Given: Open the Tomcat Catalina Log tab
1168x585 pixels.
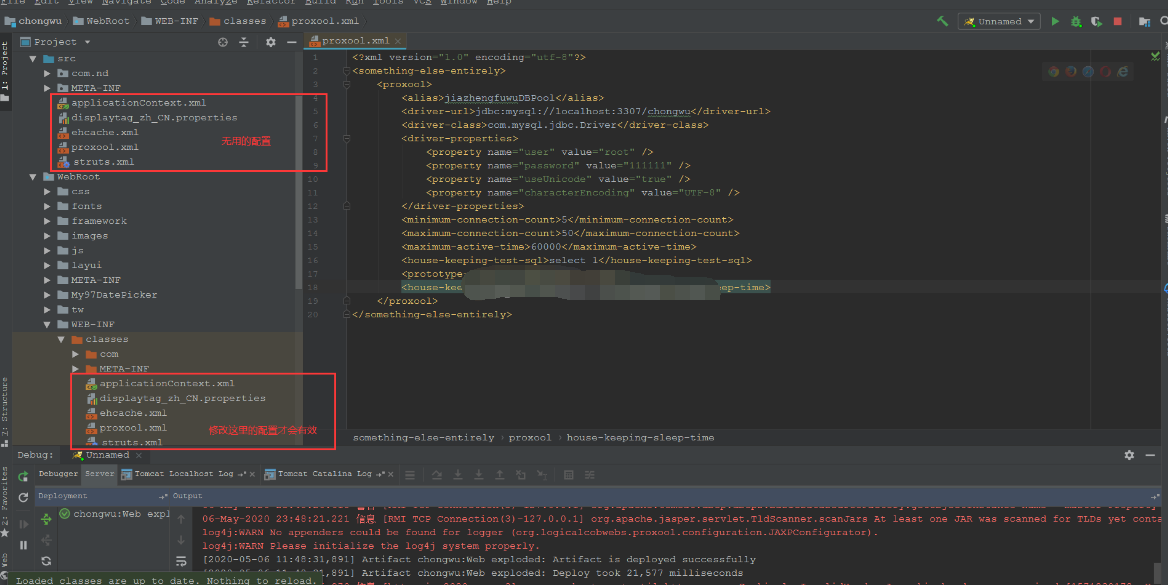Looking at the screenshot, I should tap(324, 474).
